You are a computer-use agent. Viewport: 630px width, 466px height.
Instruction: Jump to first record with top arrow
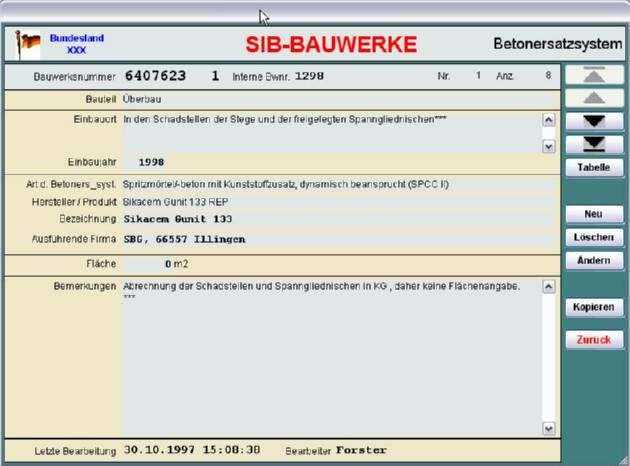click(x=594, y=75)
